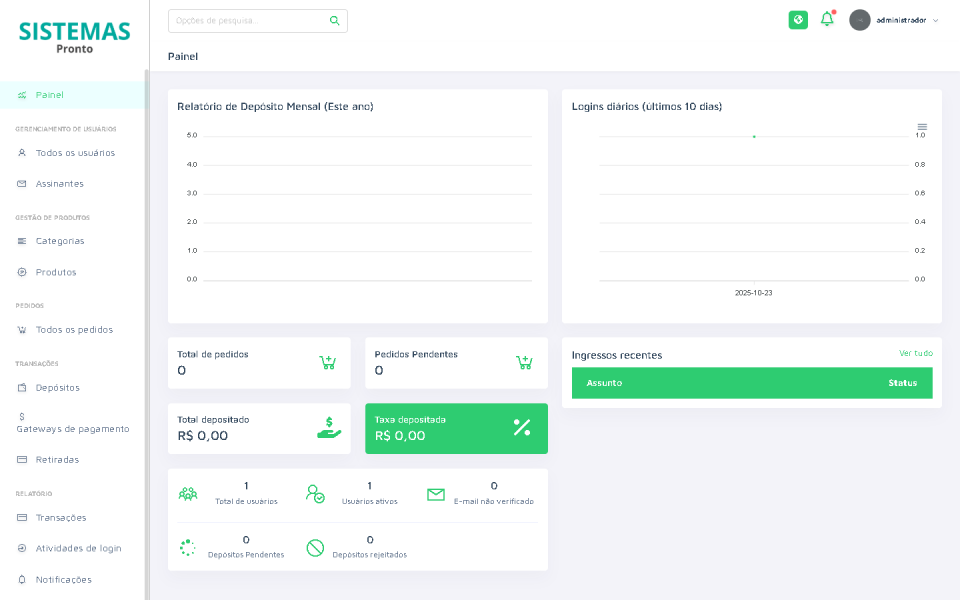Click the Ver tudo link

[917, 353]
